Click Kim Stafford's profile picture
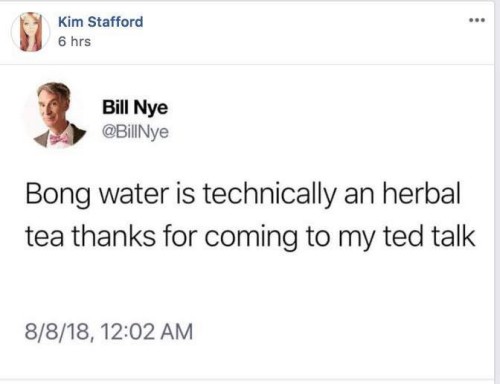Viewport: 500px width, 384px height. pyautogui.click(x=31, y=32)
